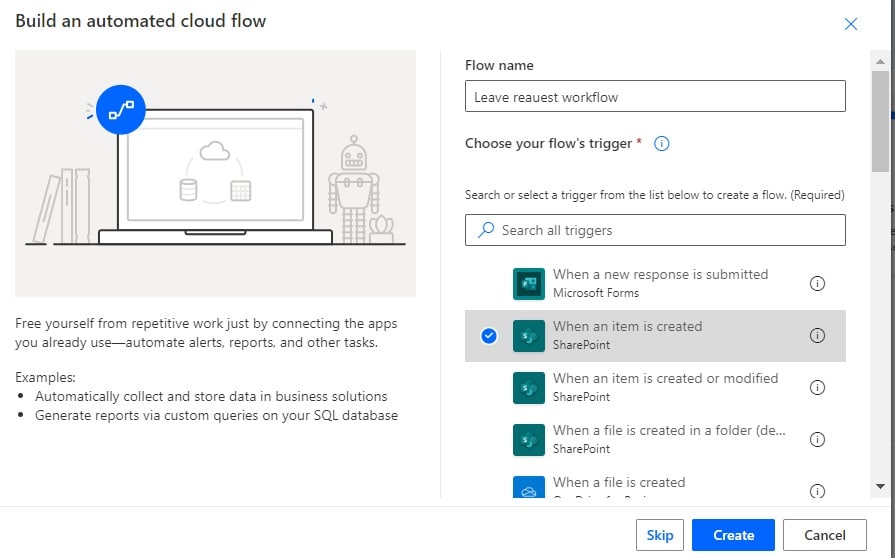Click the laptop flow illustration
This screenshot has width=895, height=558.
[x=215, y=173]
